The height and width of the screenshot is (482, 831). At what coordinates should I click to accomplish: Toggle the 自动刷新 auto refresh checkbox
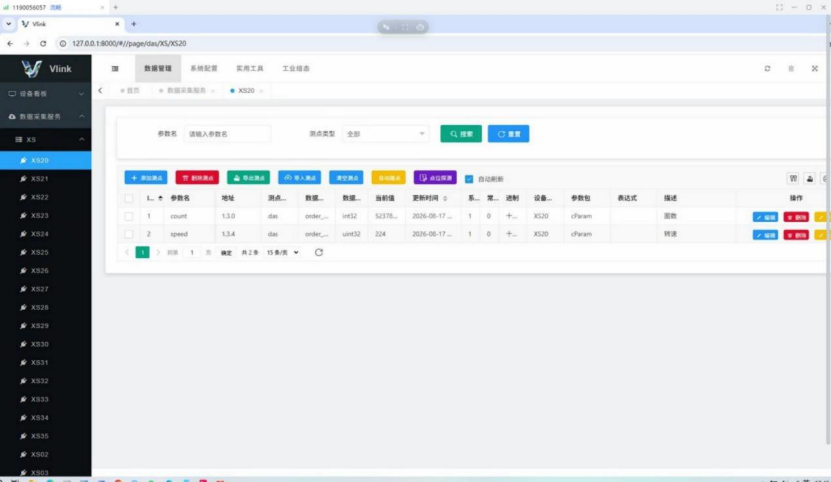469,179
